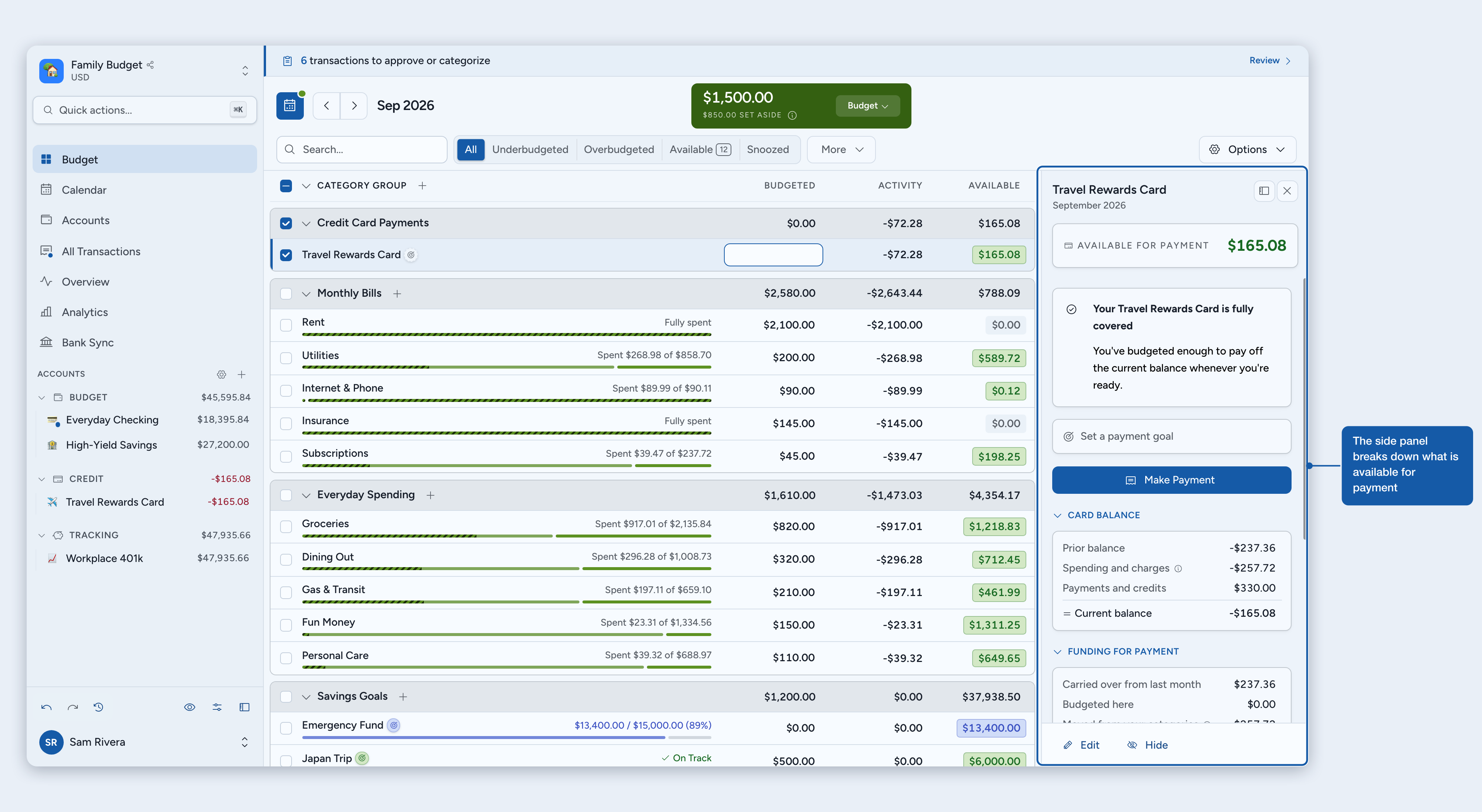Collapse the TRACKING accounts section
The image size is (1482, 812).
coord(41,535)
